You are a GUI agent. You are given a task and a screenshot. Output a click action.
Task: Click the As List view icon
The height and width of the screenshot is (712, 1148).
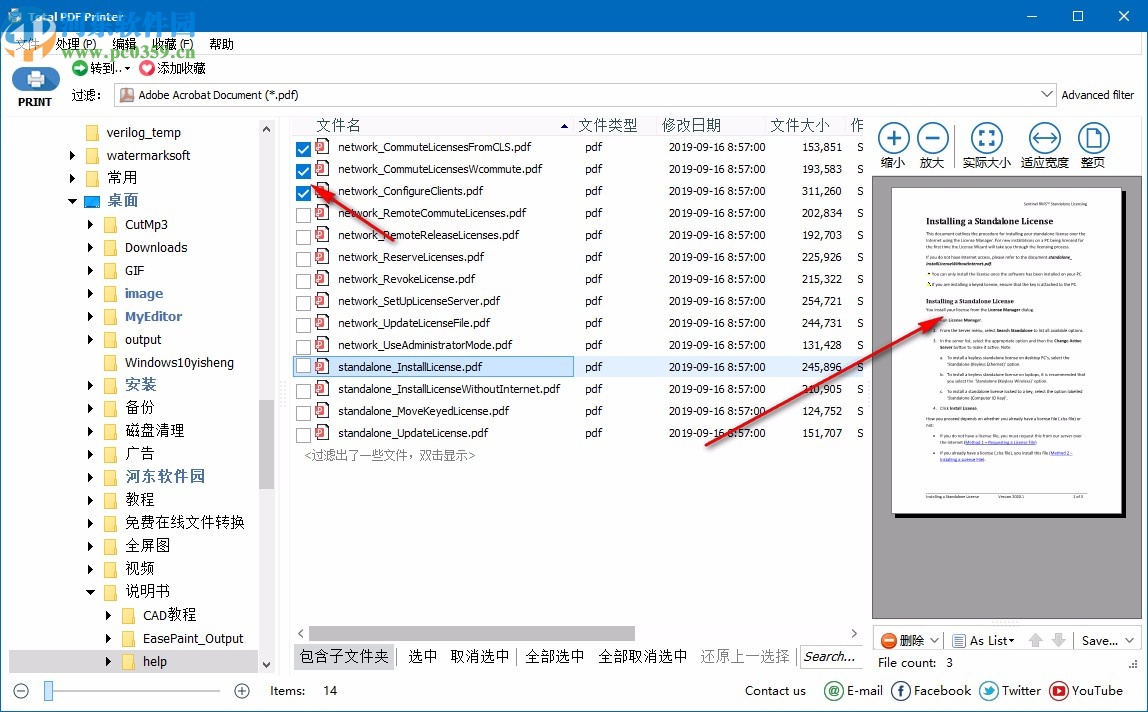pos(958,641)
